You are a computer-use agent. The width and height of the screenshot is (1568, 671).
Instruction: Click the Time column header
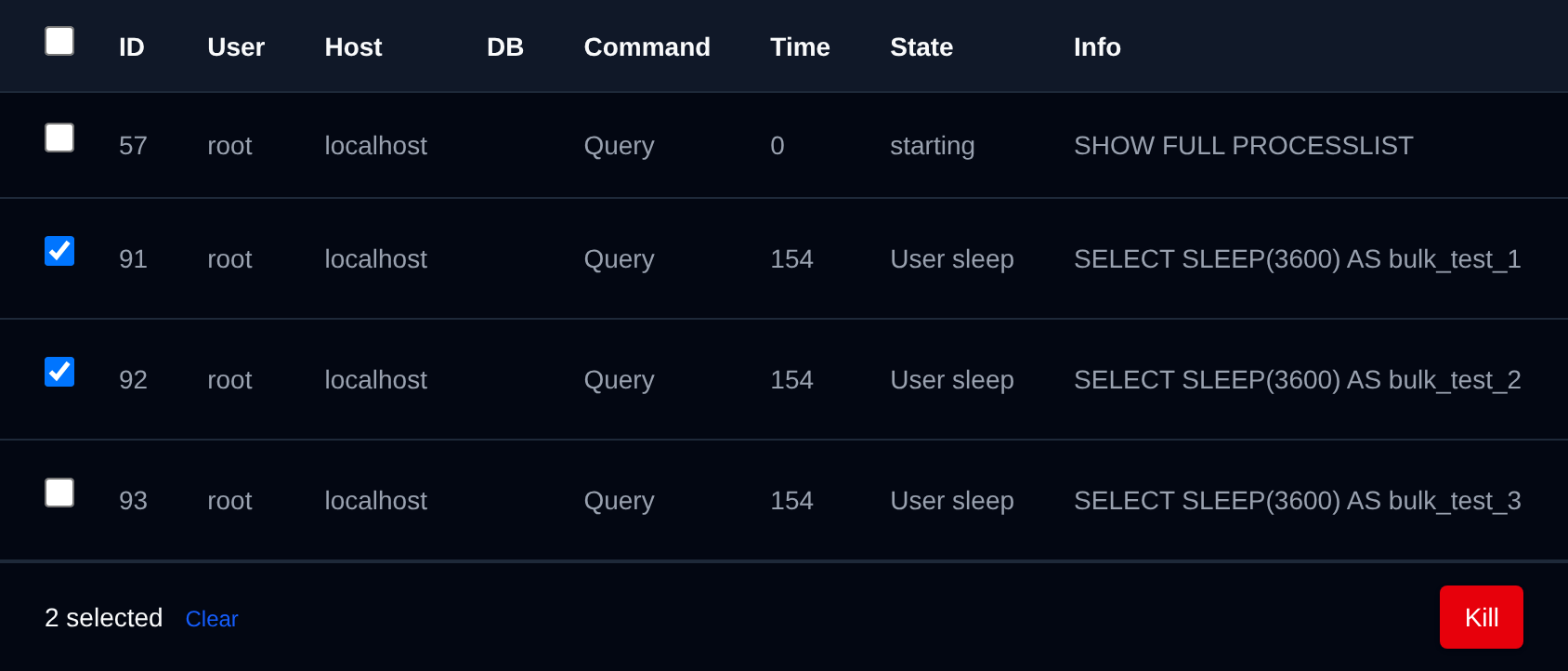click(x=800, y=47)
